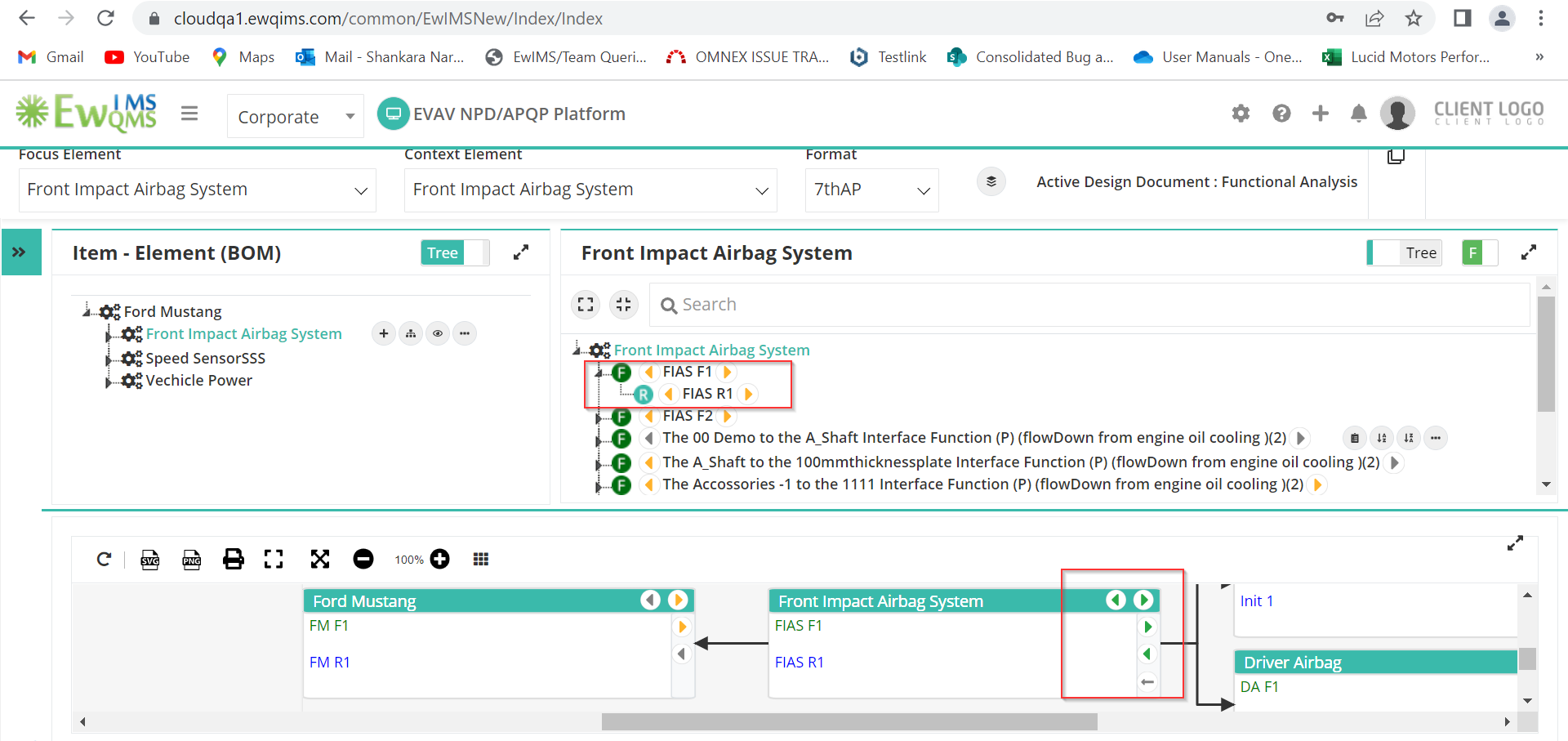Screen dimensions: 1568x741
Task: Click the plus add icon in header
Action: [1320, 114]
